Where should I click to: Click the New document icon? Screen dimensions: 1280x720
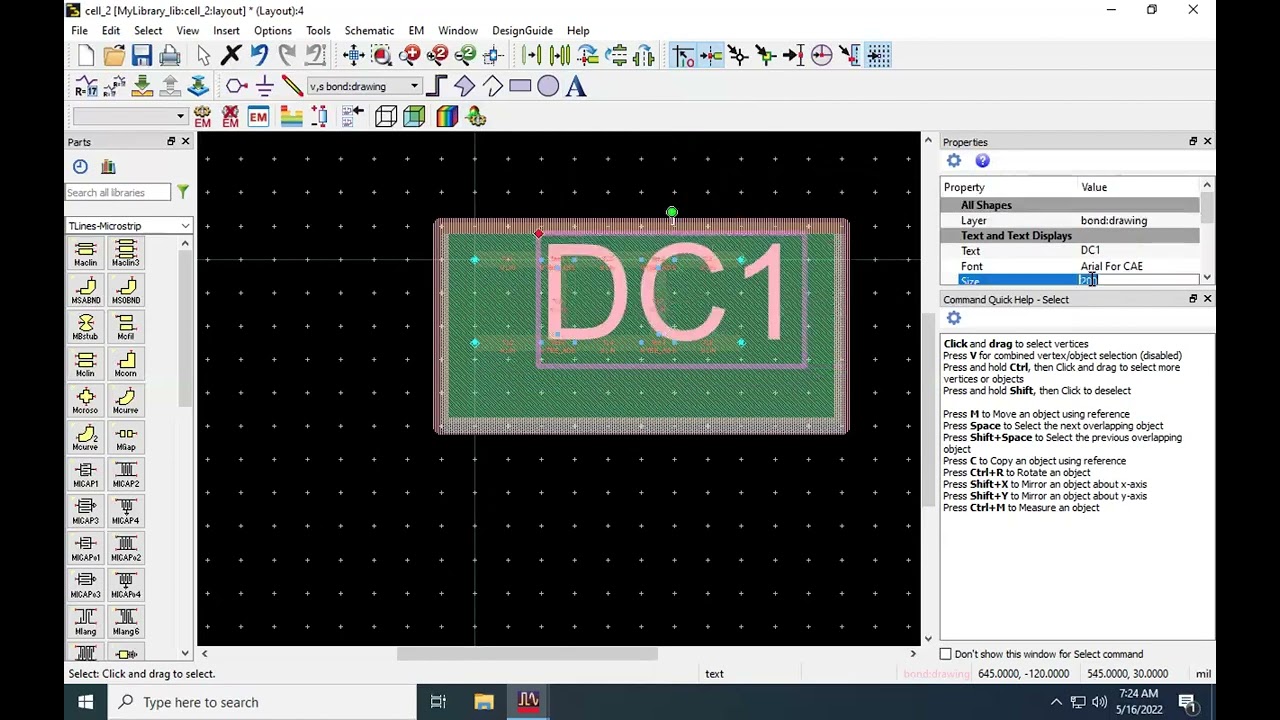(x=85, y=56)
